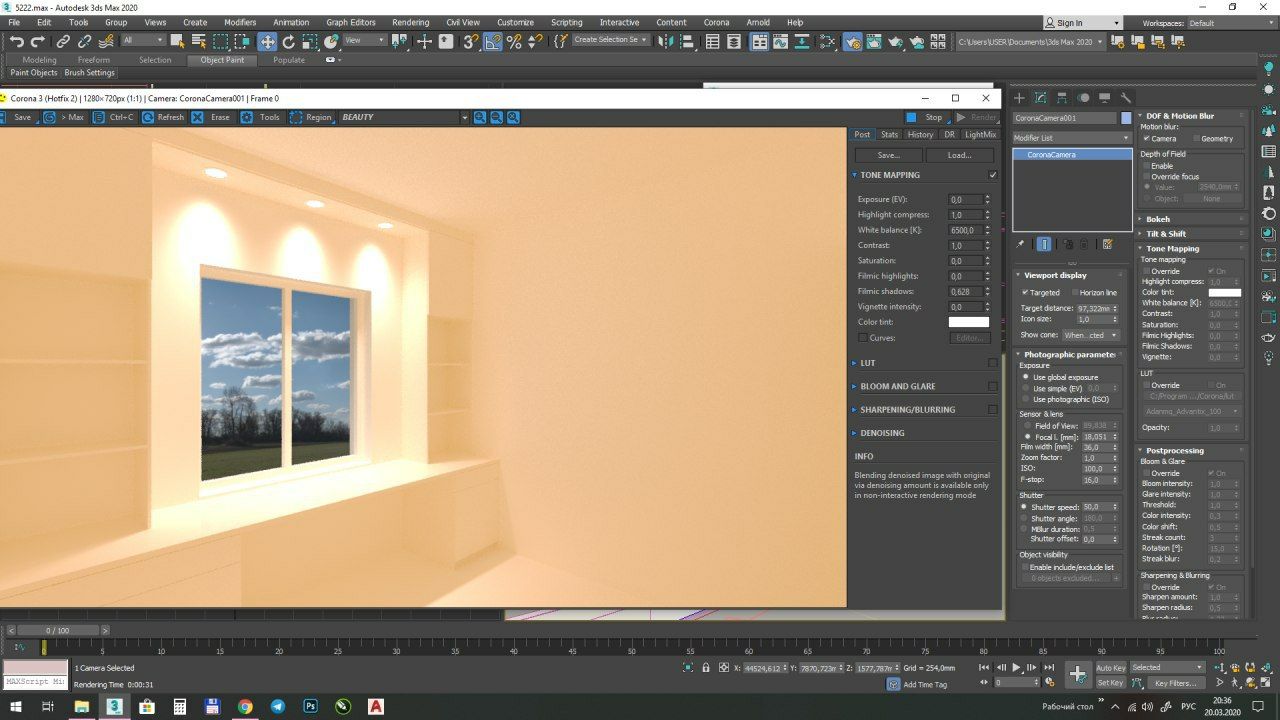The image size is (1280, 720).
Task: Enable Geometry motion blur checkbox
Action: pos(1195,139)
